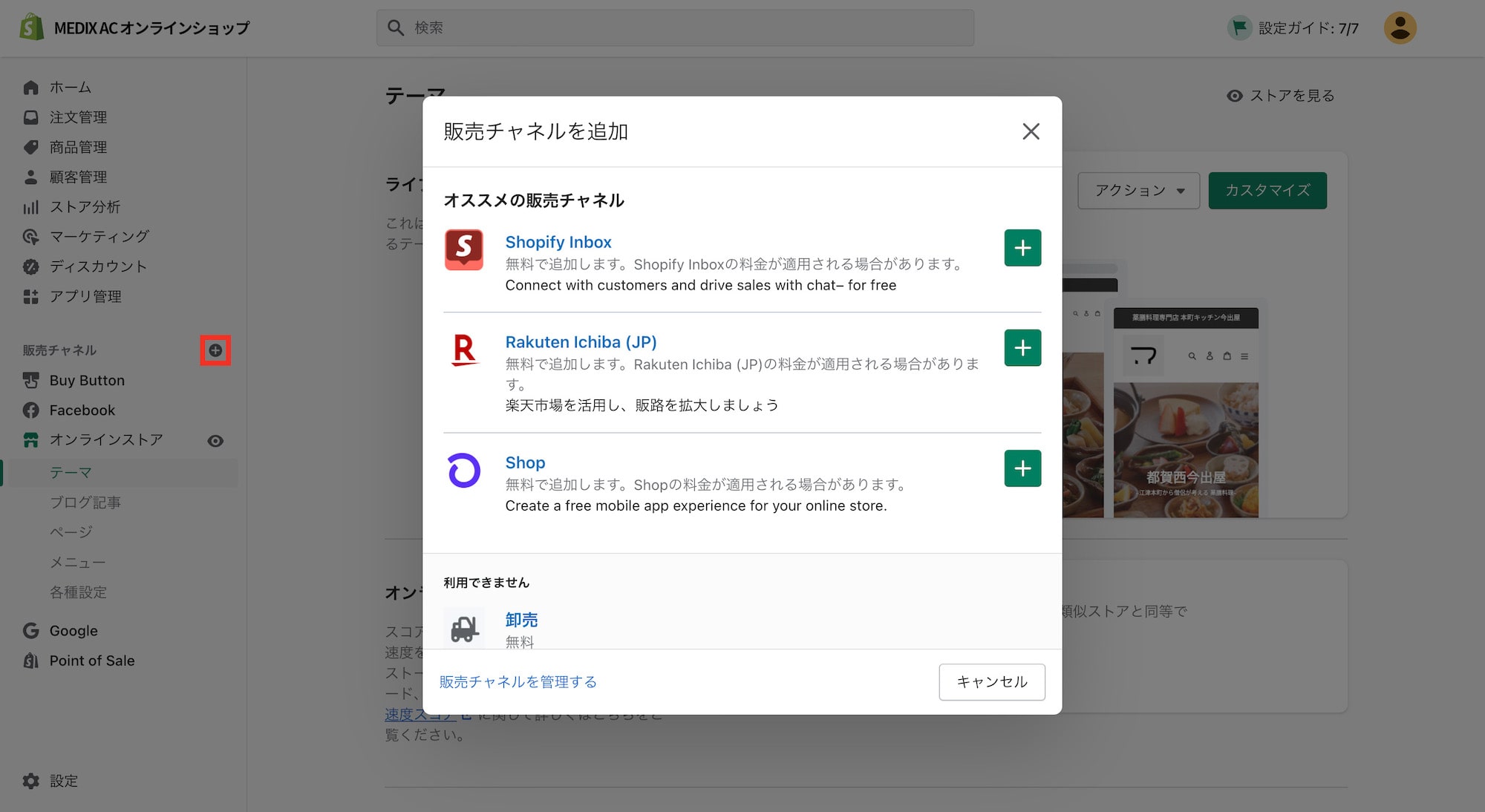The image size is (1485, 812).
Task: Click the Google G icon
Action: pos(30,631)
